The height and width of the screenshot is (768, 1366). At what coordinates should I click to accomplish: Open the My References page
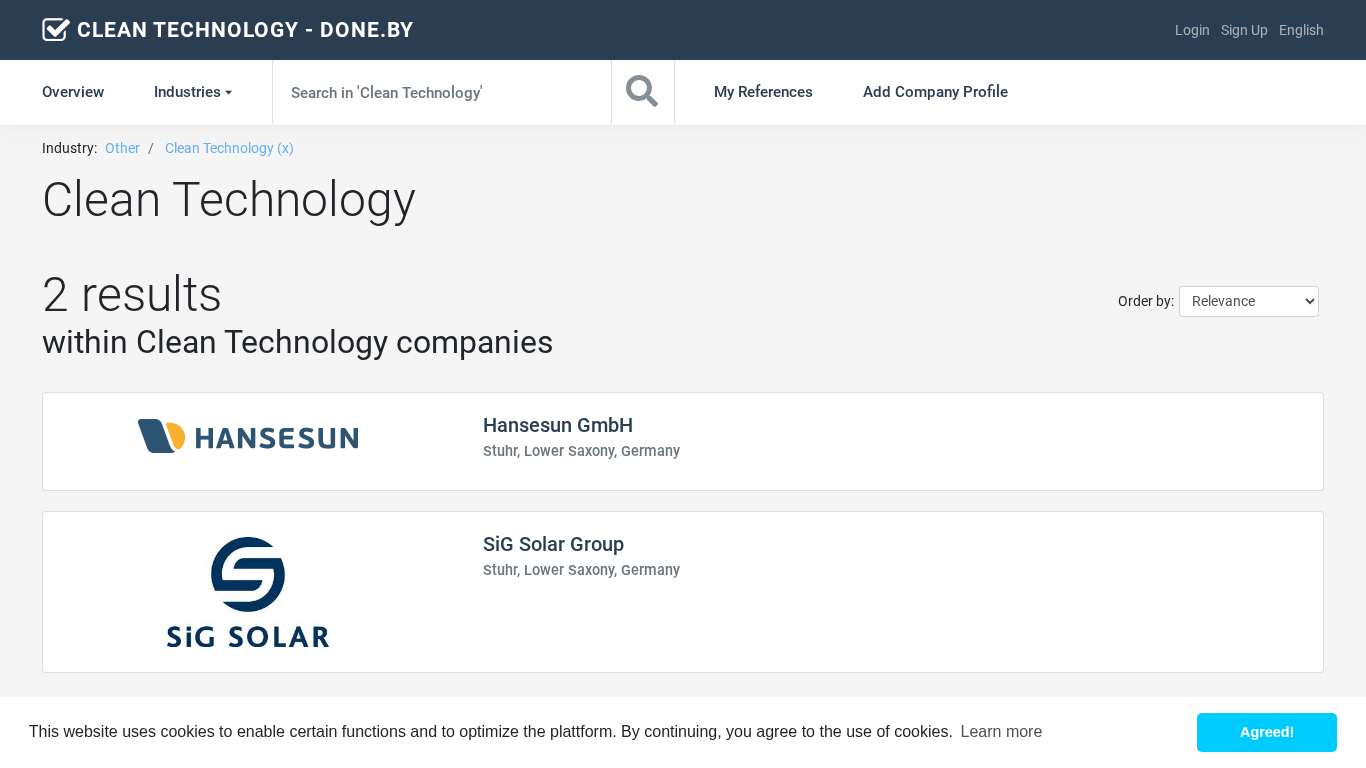763,92
